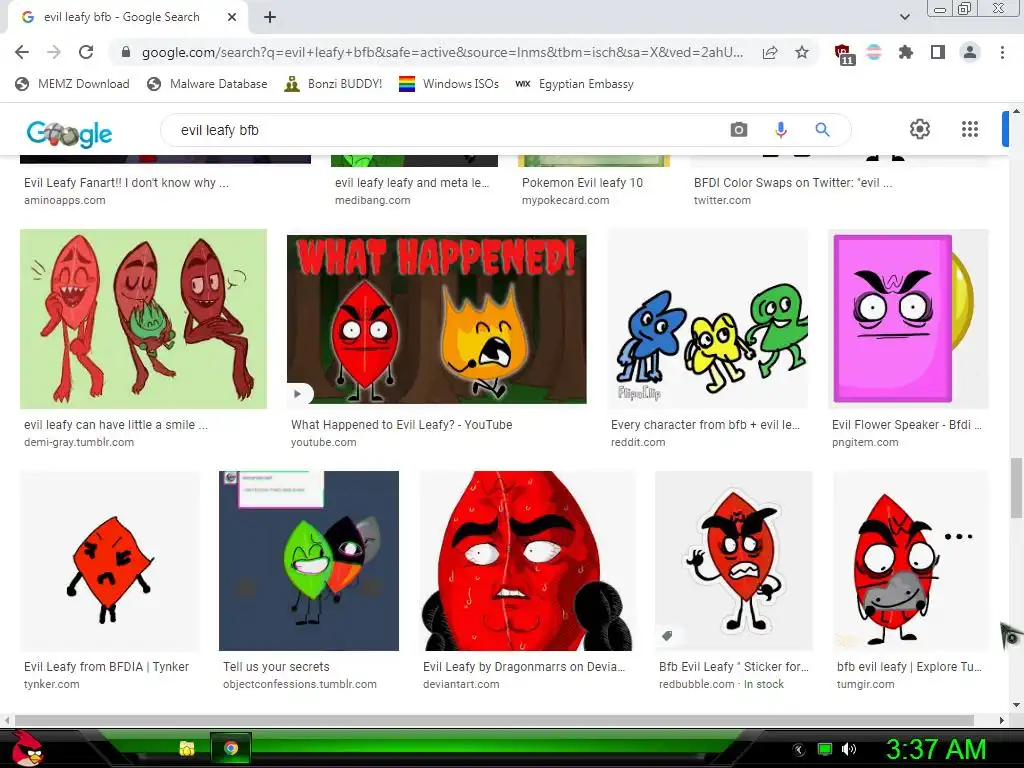Image resolution: width=1024 pixels, height=768 pixels.
Task: Open Bfb Evil Leafy Sticker image
Action: tap(734, 561)
